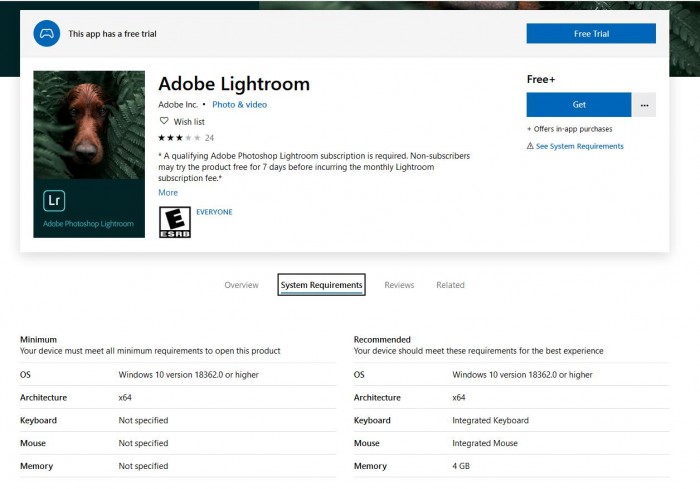Switch to the Reviews tab
Screen dimensions: 700x489
[x=399, y=285]
